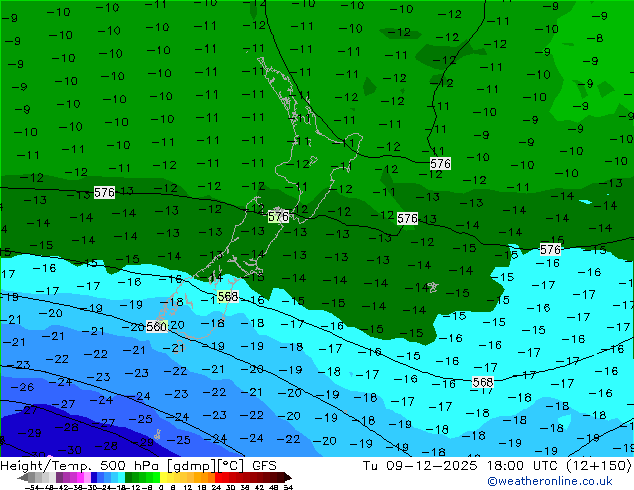The height and width of the screenshot is (490, 634).
Task: Click the dark navy legend swatch at -30
Action: coord(94,477)
